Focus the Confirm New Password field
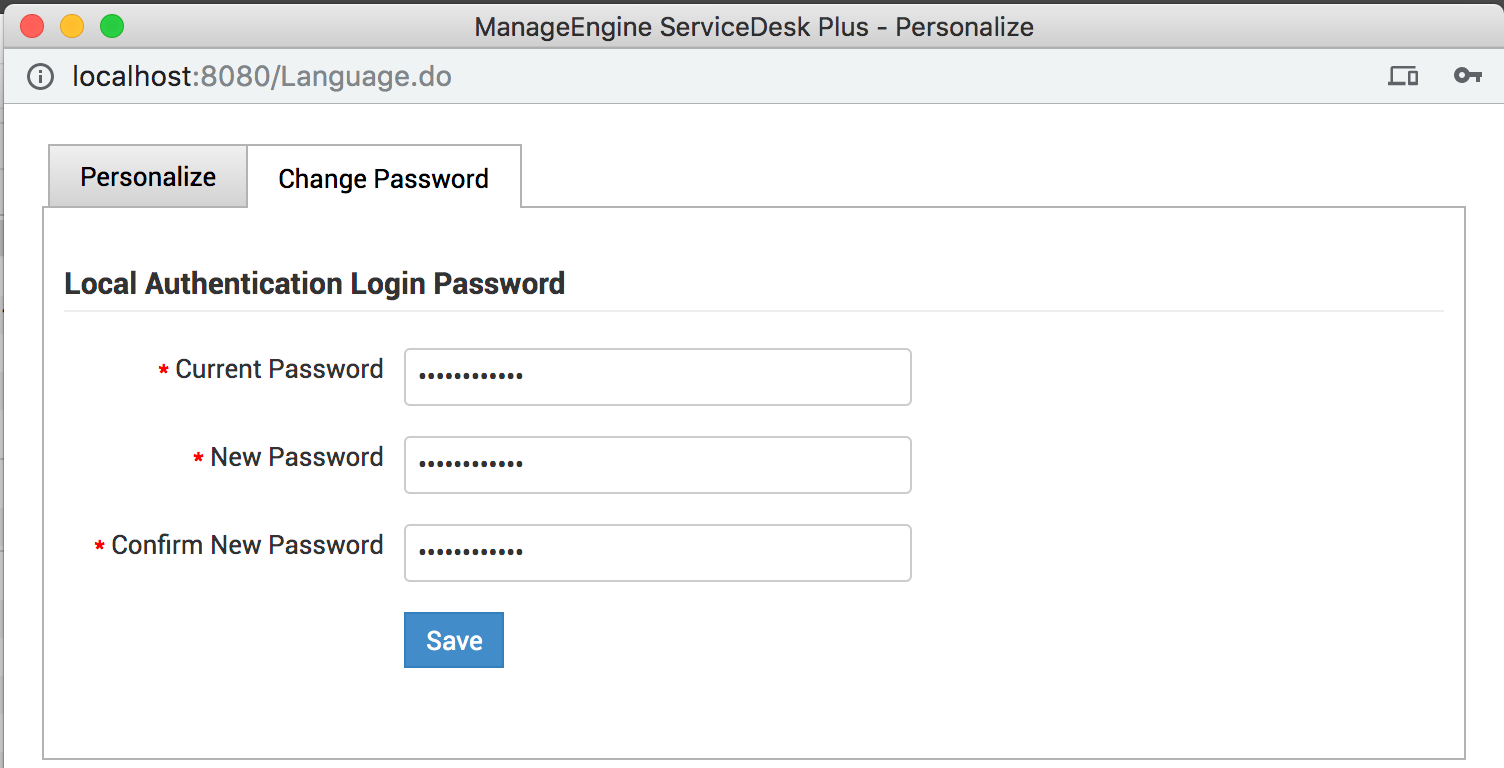Screen dimensions: 1504x768 (657, 553)
